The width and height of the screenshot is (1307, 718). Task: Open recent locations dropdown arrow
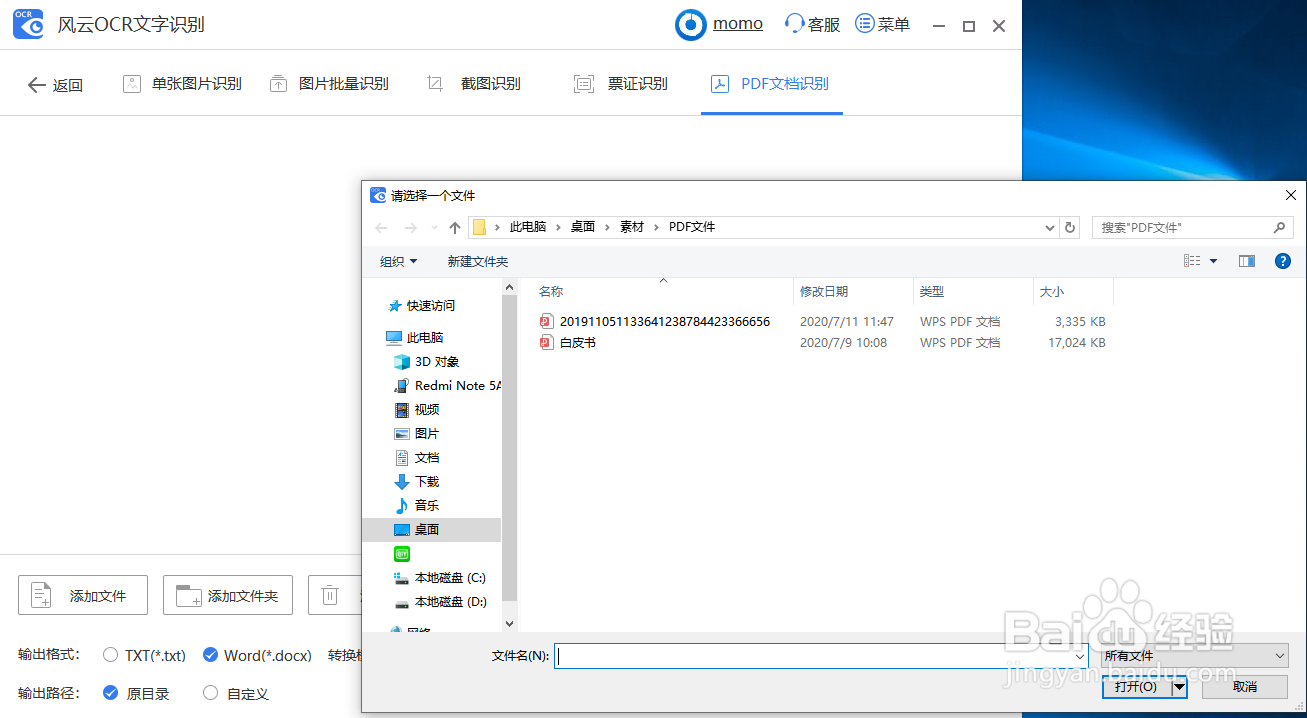click(434, 228)
